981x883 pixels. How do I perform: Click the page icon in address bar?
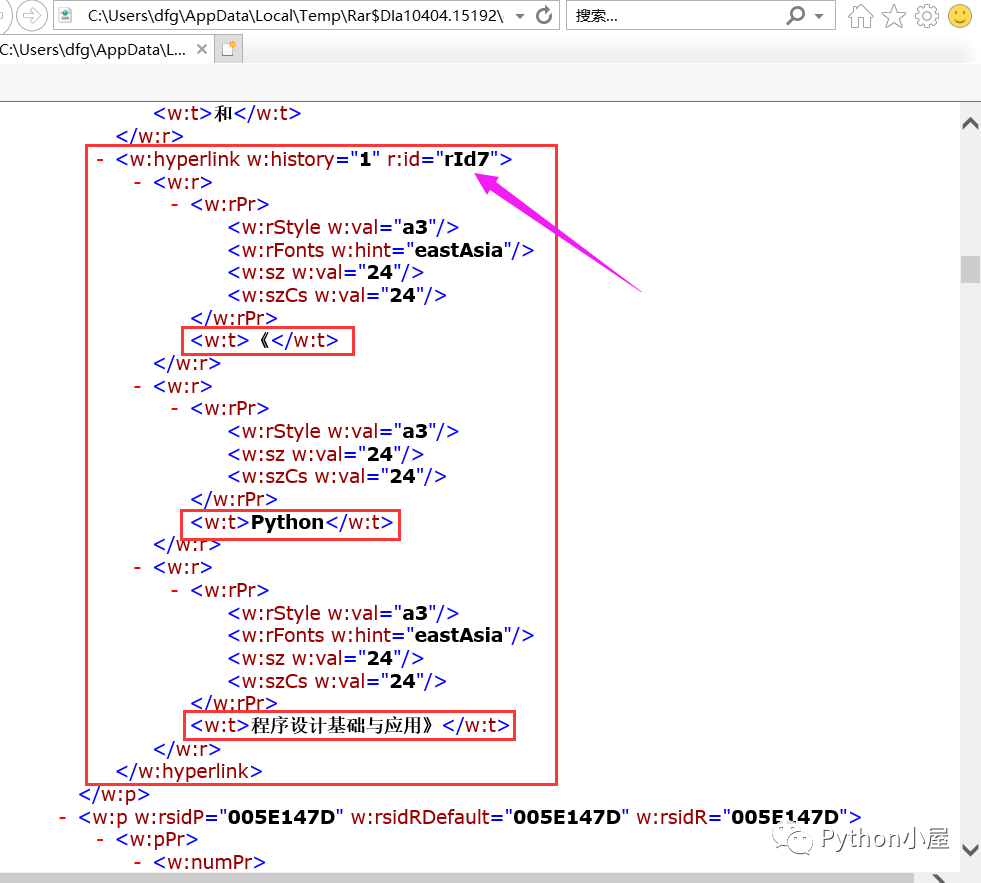pos(66,15)
